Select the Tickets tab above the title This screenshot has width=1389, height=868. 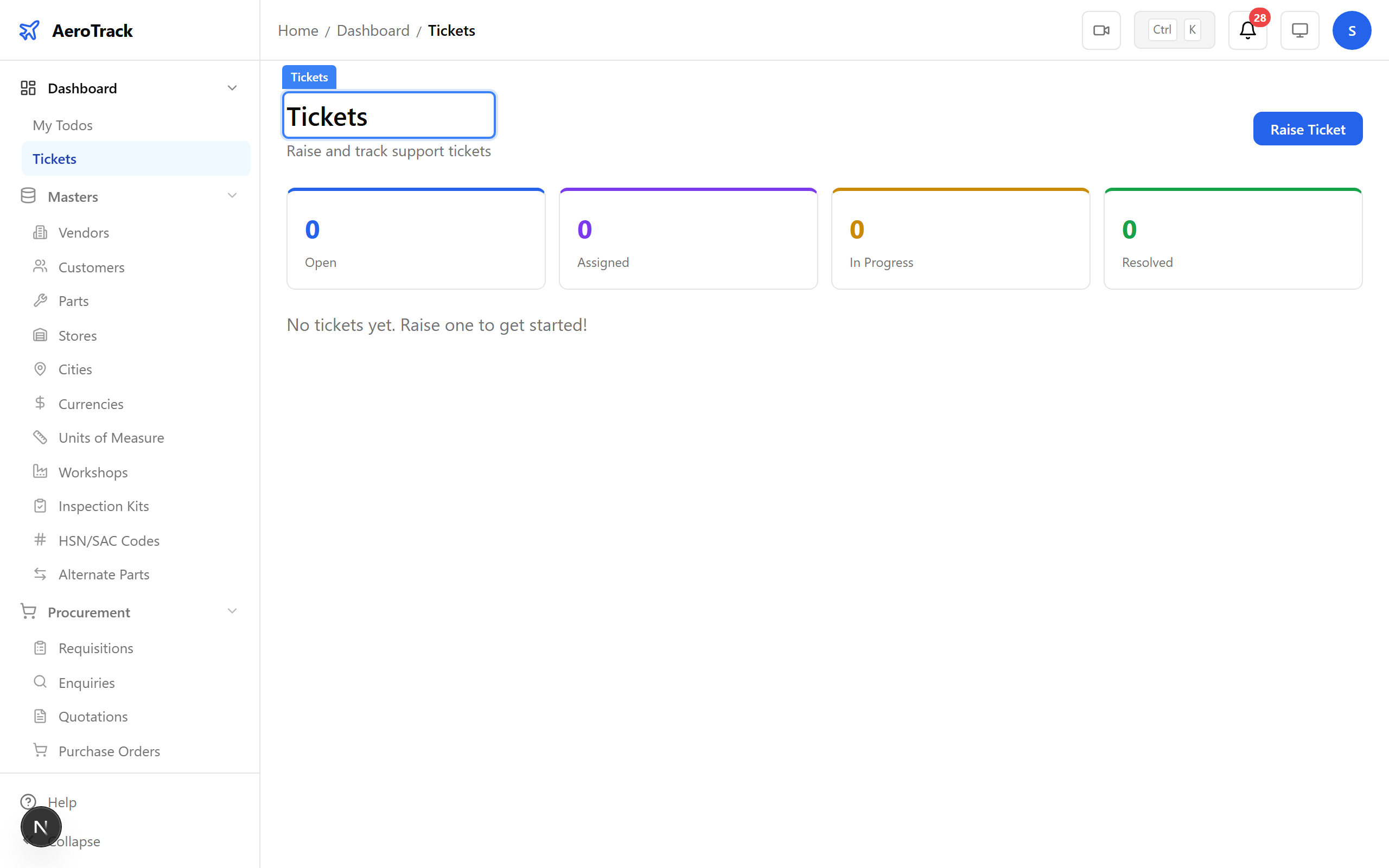[309, 76]
